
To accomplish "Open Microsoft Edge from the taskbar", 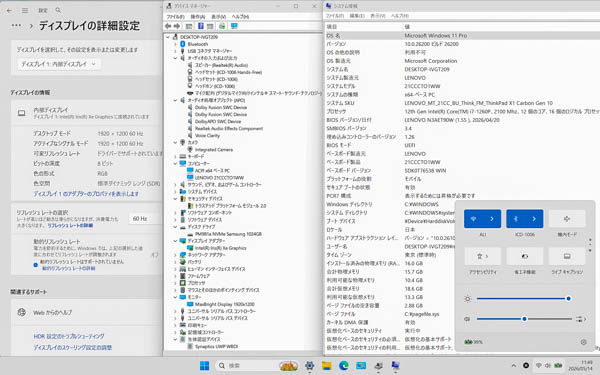I will tap(344, 366).
